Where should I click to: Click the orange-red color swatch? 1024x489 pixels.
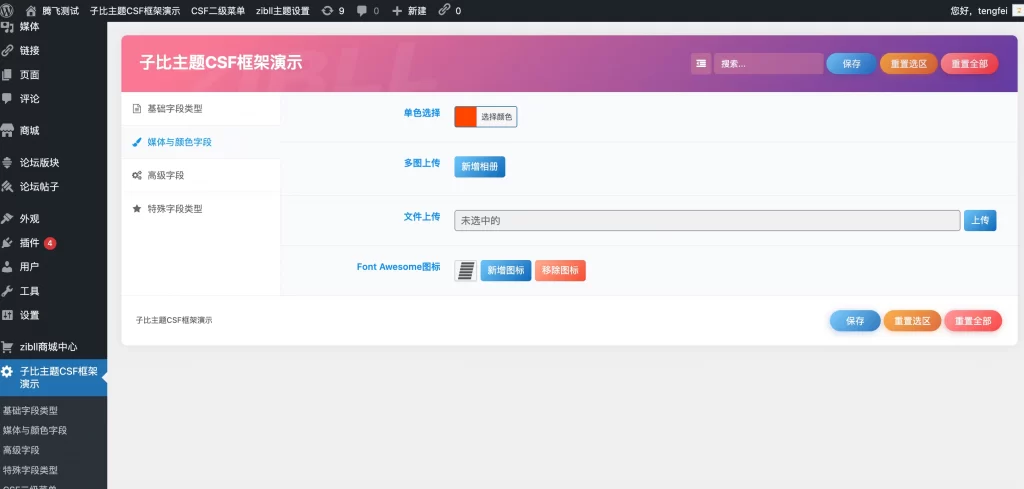tap(465, 117)
